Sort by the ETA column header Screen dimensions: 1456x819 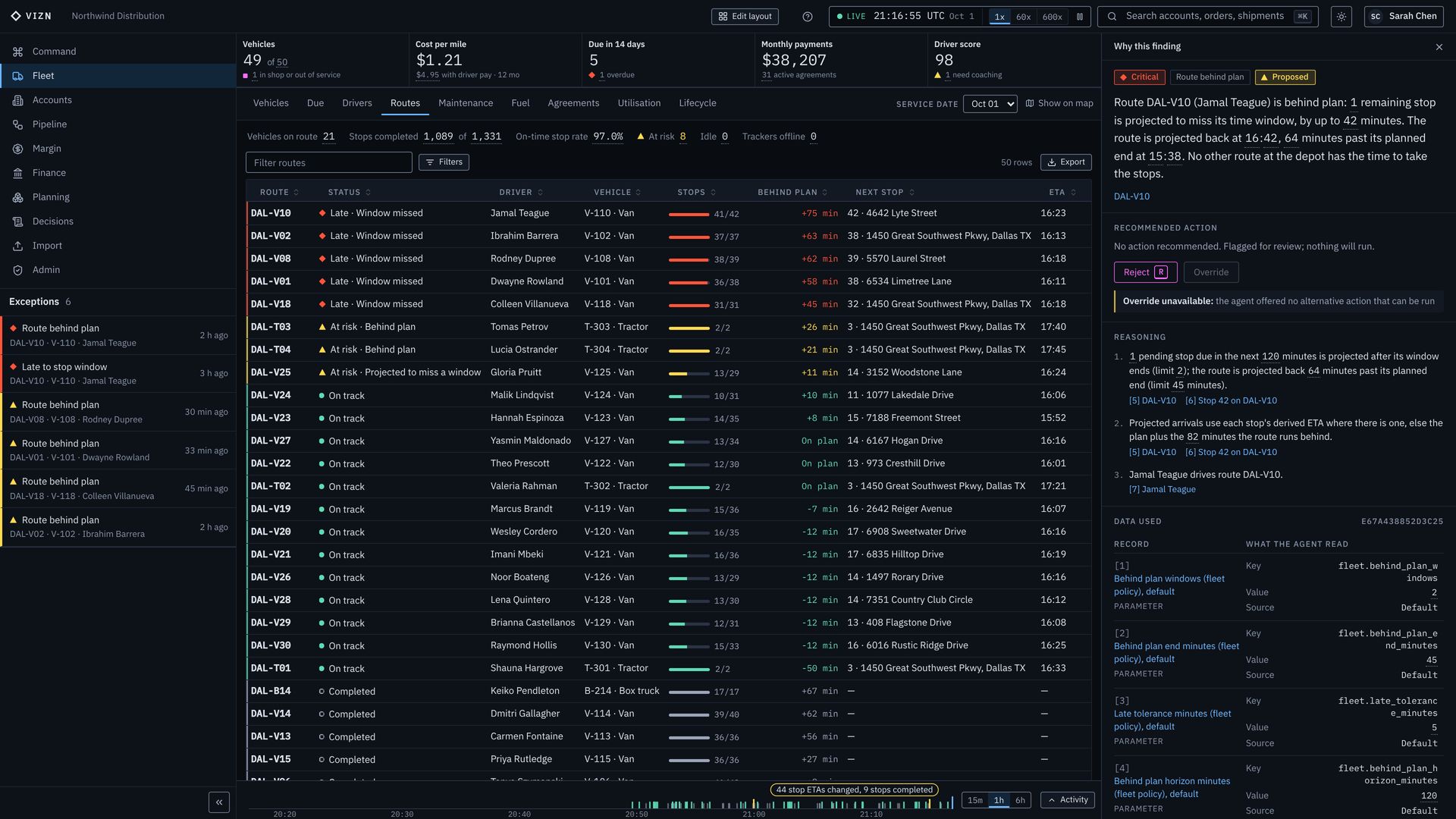tap(1062, 193)
